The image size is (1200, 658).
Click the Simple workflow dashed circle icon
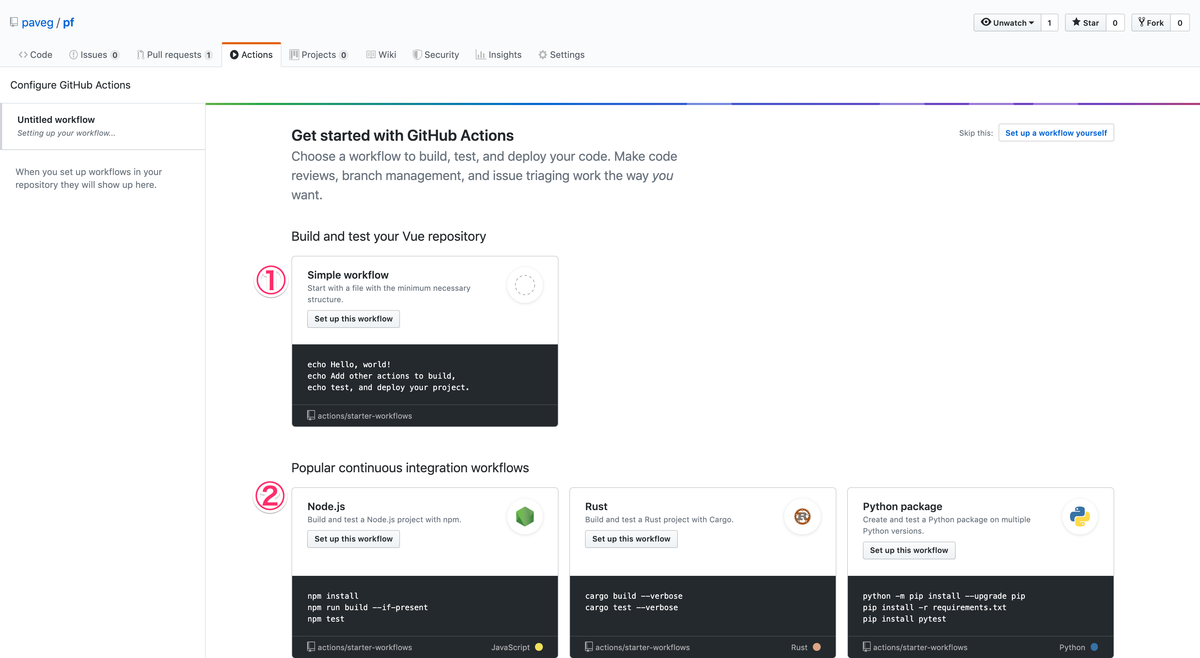[x=525, y=286]
